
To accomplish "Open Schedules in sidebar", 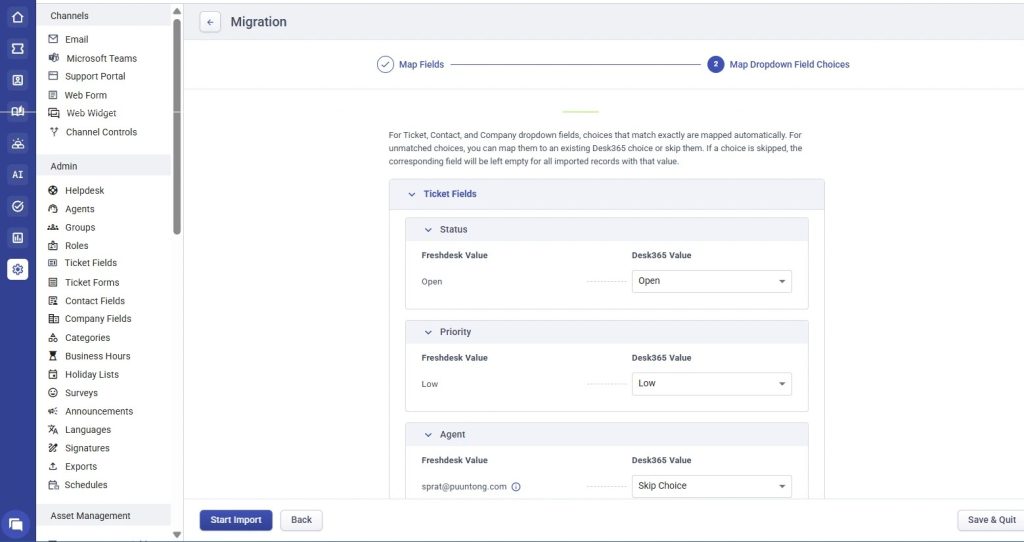I will tap(86, 485).
